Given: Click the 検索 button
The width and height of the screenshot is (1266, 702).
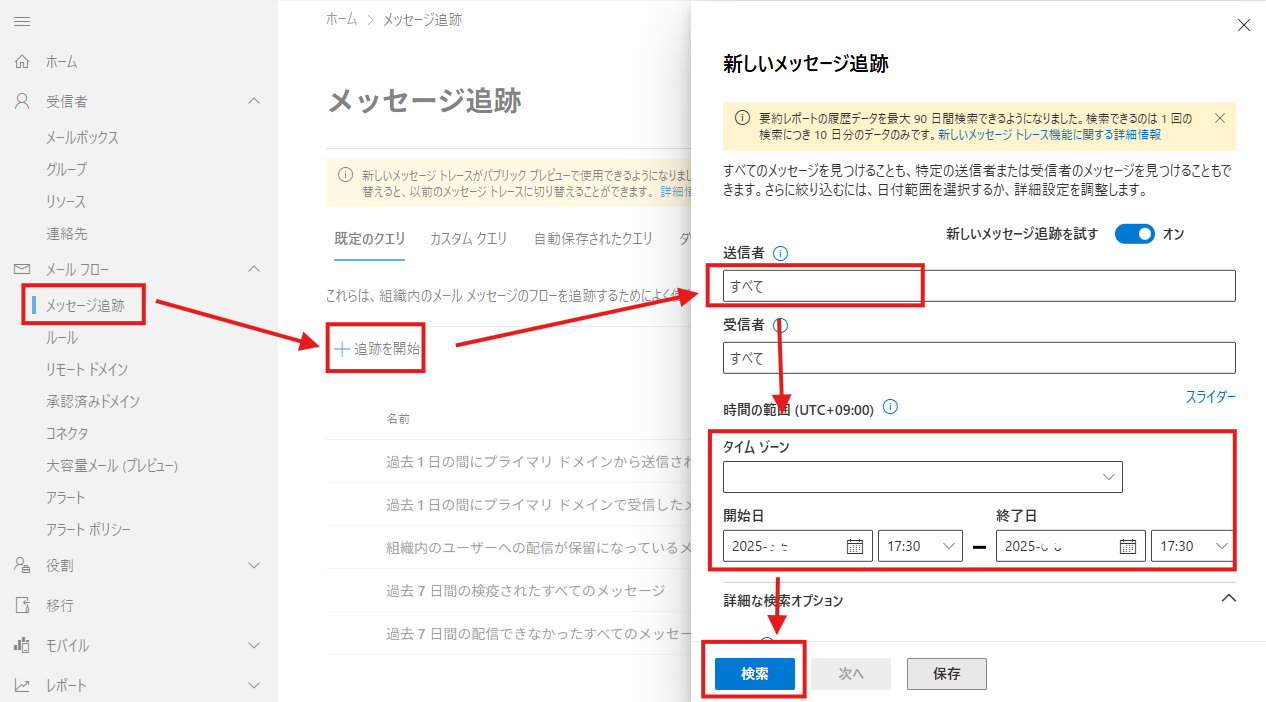Looking at the screenshot, I should pos(755,674).
